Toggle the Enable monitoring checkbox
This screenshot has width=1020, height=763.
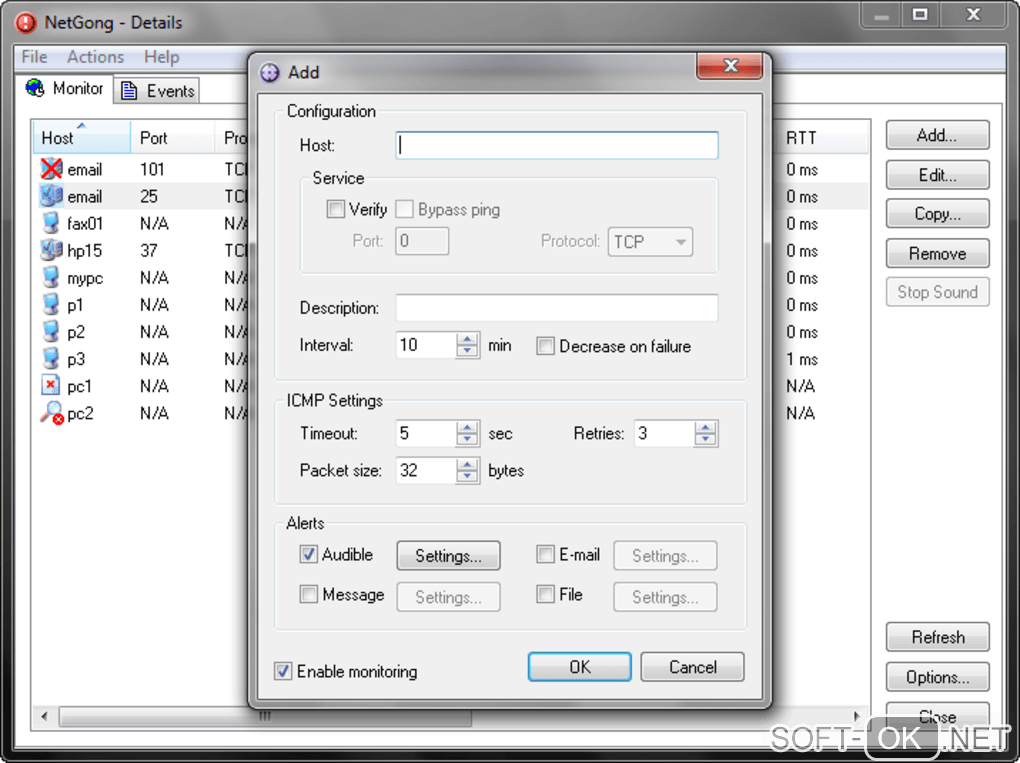283,671
